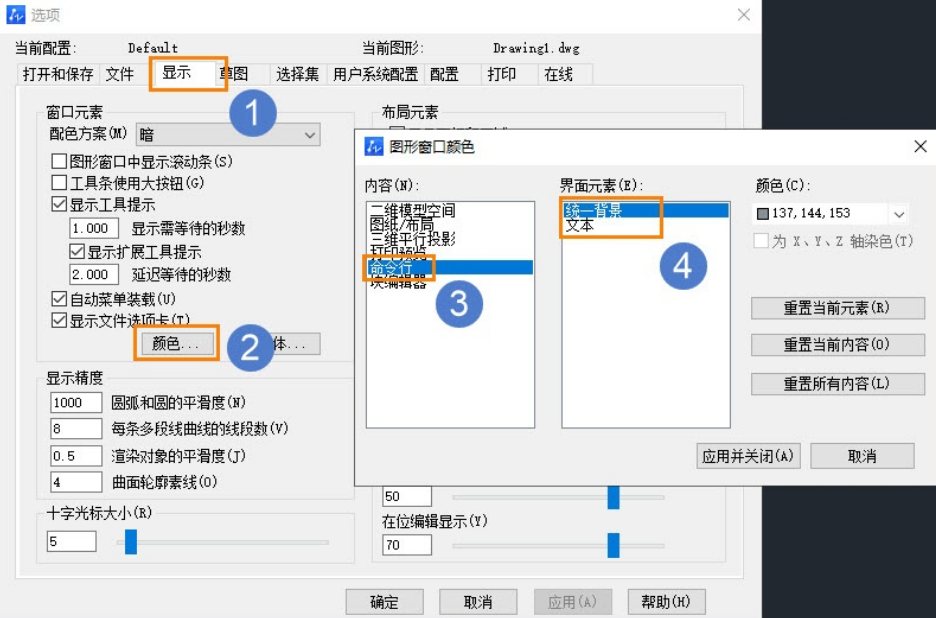936x618 pixels.
Task: Click the 在位编辑显示 slider handle
Action: pos(613,545)
